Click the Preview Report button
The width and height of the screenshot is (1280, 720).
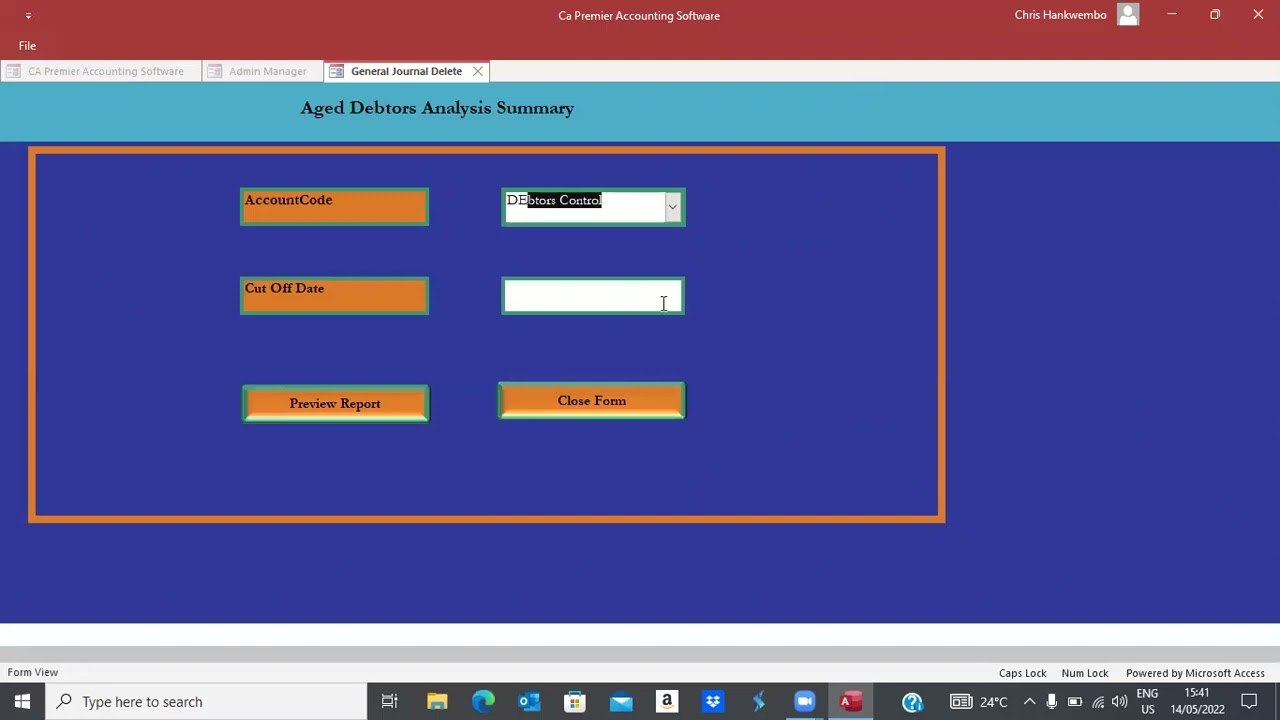click(x=335, y=403)
